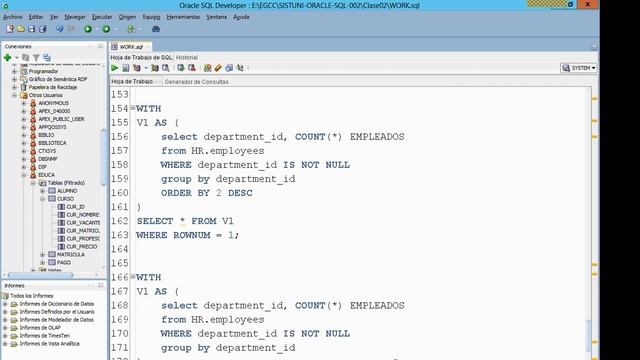The height and width of the screenshot is (360, 640).
Task: Click the New file icon
Action: tap(10, 29)
